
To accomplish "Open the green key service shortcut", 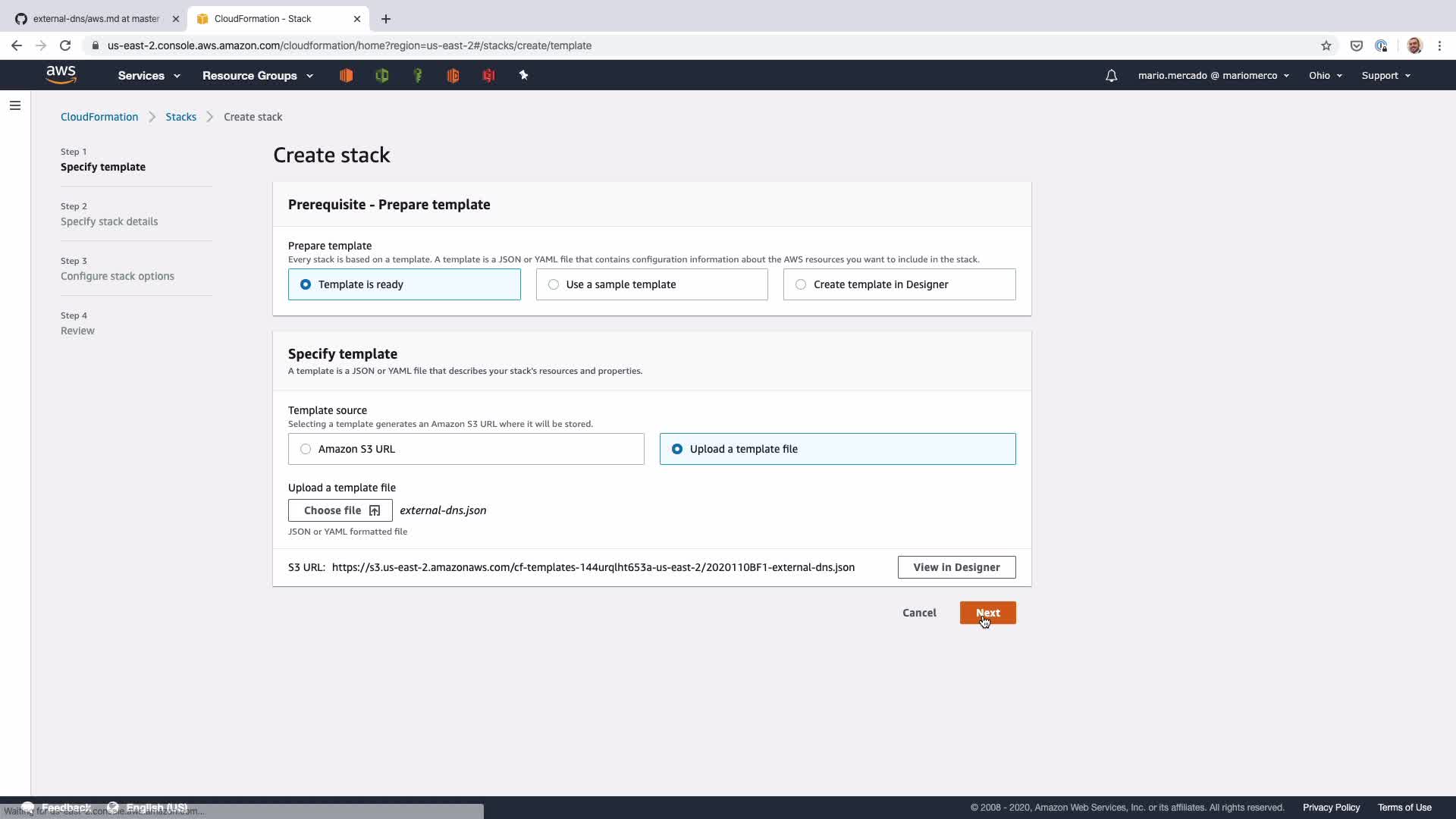I will click(x=417, y=75).
